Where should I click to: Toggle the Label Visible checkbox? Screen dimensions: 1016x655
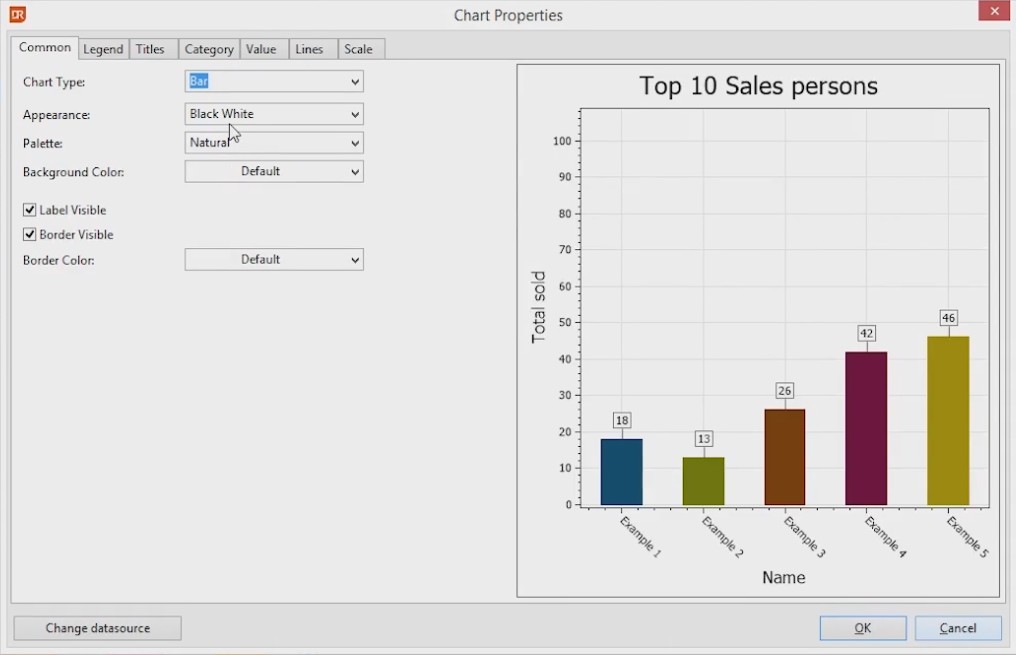pyautogui.click(x=30, y=210)
